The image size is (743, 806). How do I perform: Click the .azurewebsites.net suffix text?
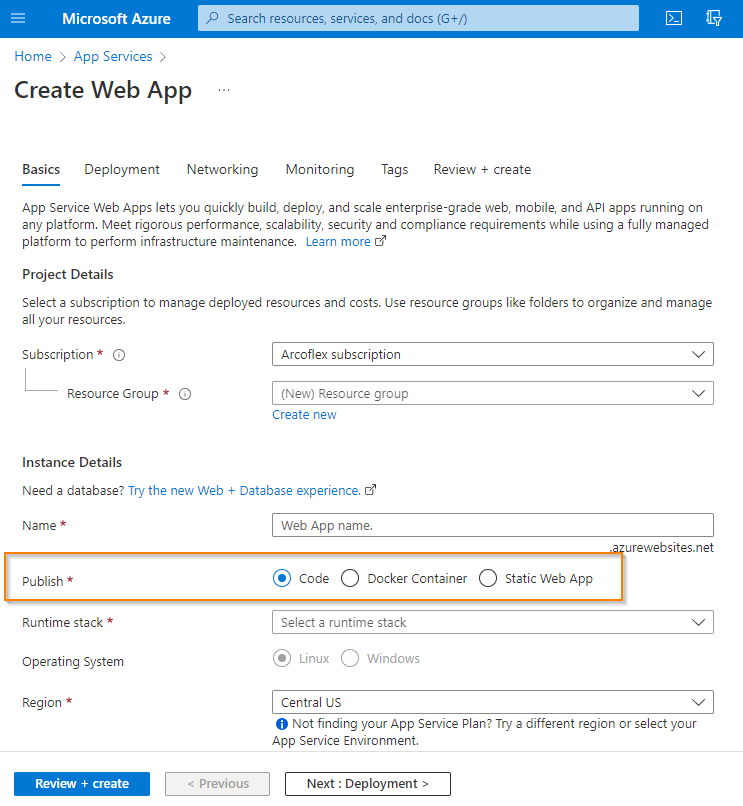coord(662,547)
